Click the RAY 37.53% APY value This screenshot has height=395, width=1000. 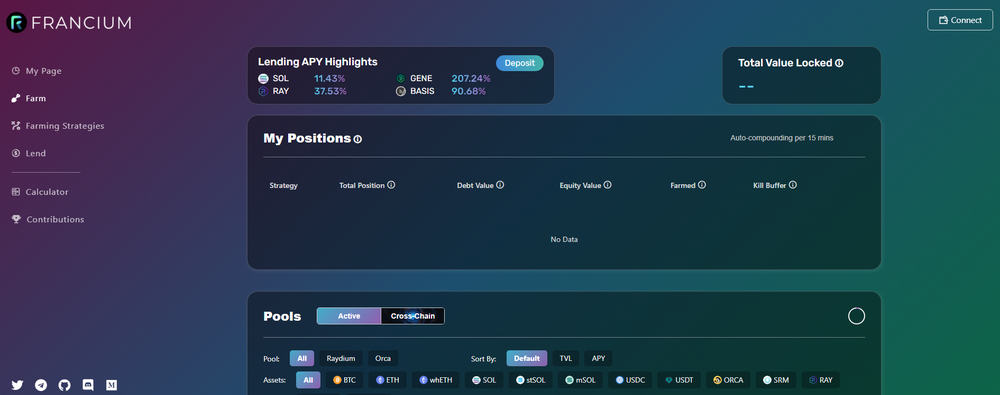(x=330, y=91)
